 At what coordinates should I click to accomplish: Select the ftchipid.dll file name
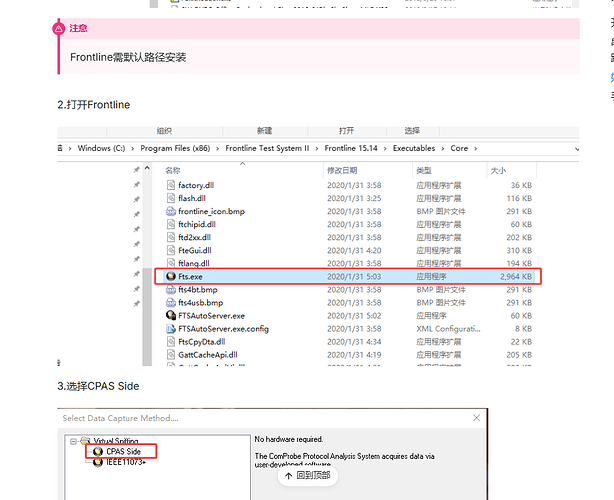click(197, 224)
